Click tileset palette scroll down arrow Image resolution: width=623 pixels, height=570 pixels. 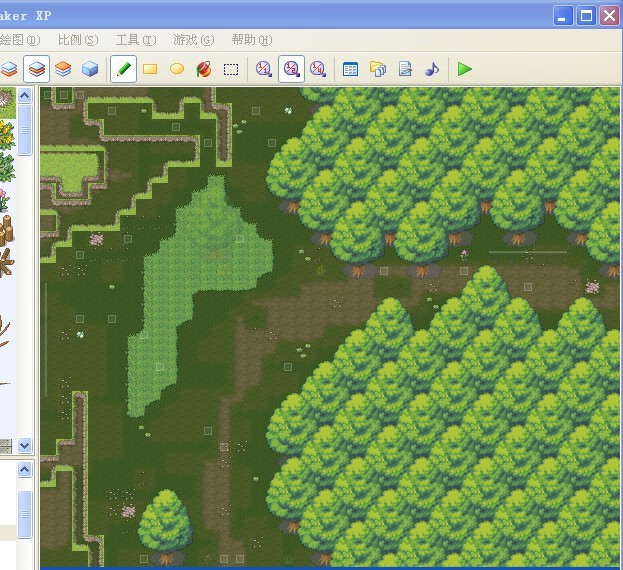(x=25, y=445)
